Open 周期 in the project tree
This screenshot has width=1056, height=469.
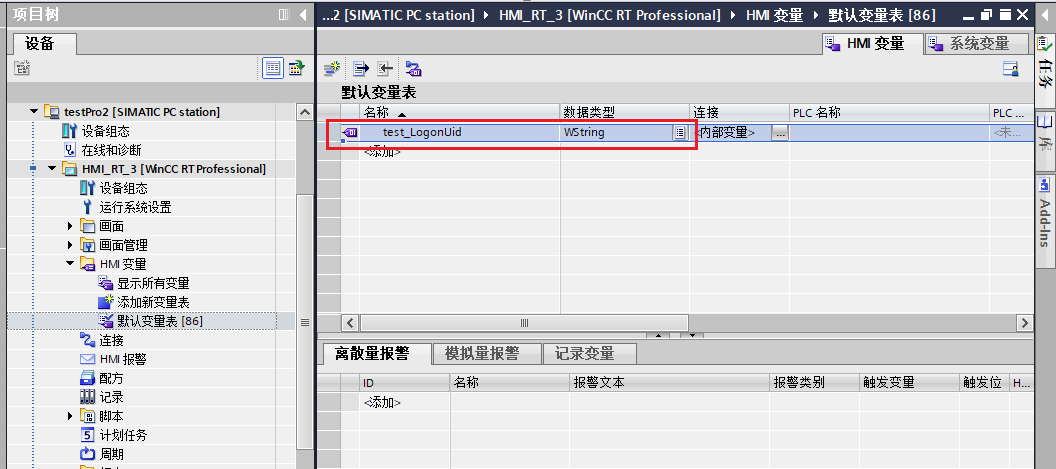[x=111, y=454]
